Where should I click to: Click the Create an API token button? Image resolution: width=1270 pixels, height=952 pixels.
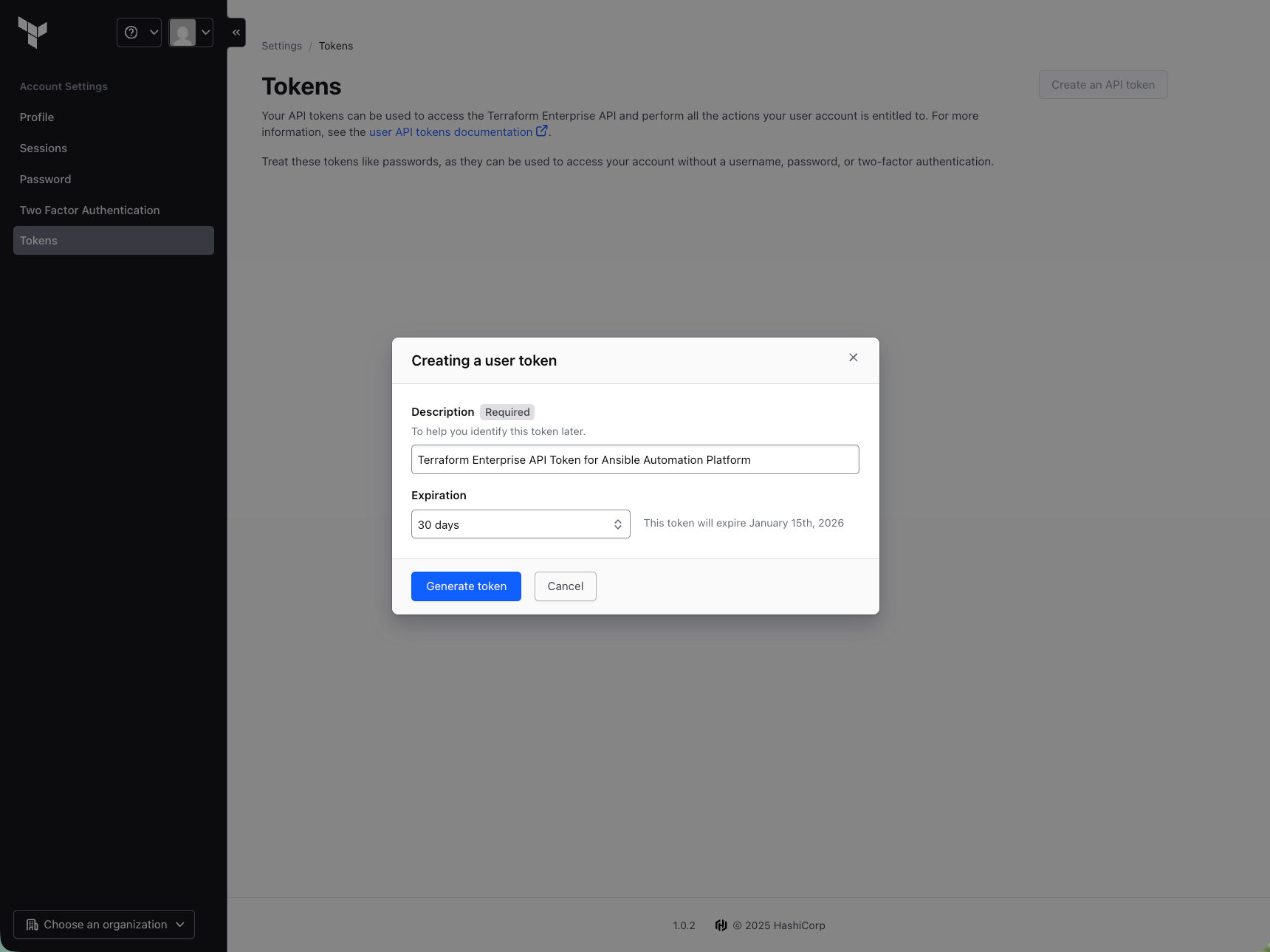click(1103, 85)
